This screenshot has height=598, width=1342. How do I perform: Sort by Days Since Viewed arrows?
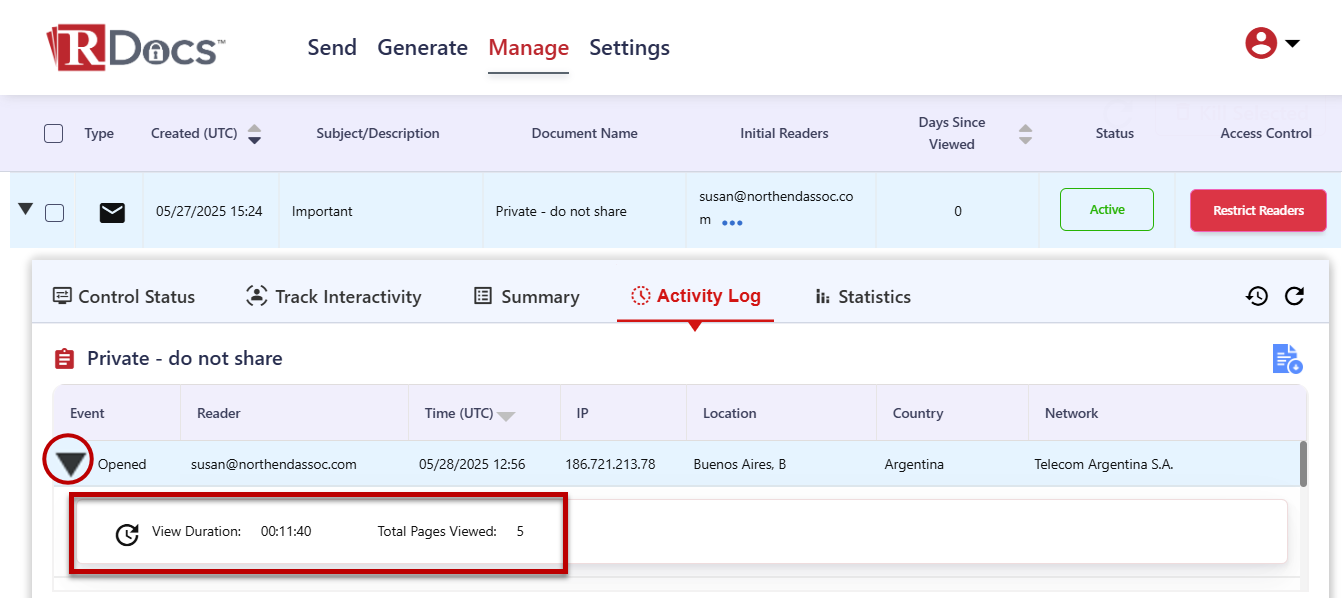pos(1025,133)
